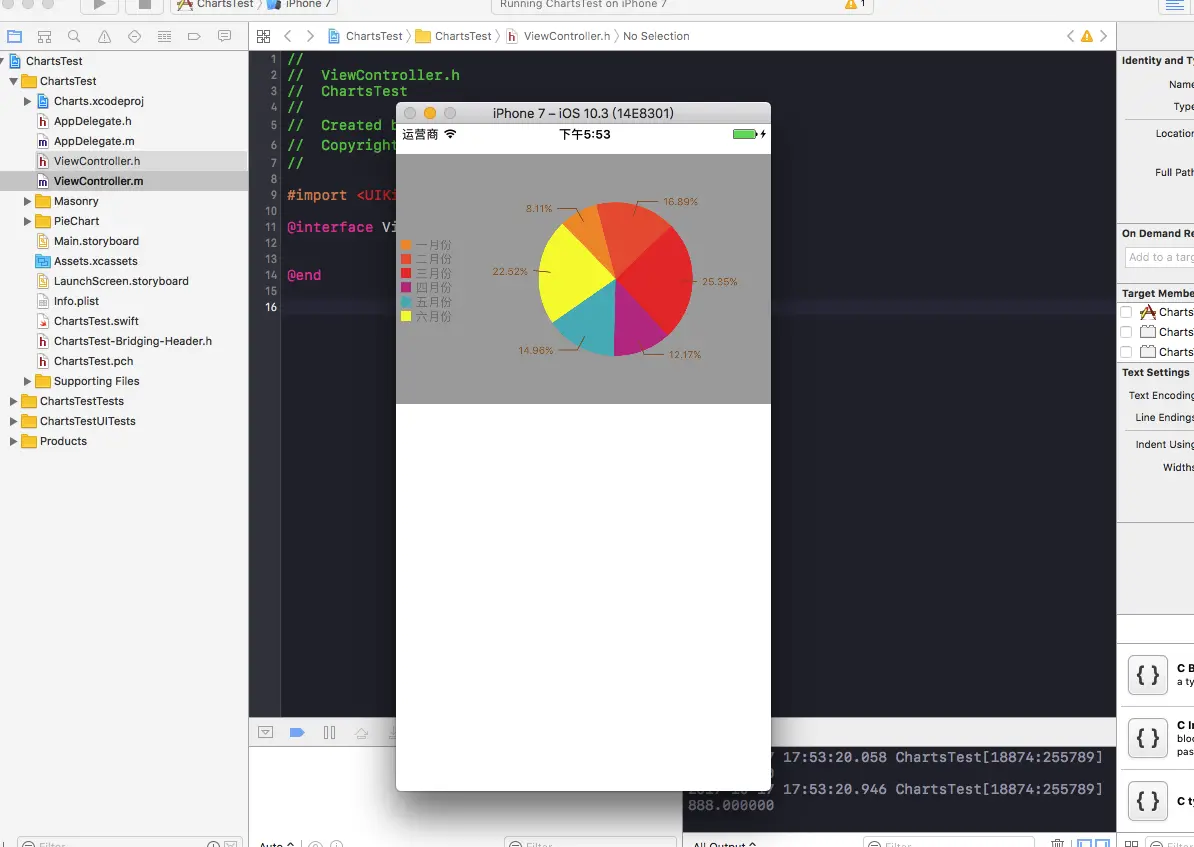Image resolution: width=1194 pixels, height=847 pixels.
Task: Click the yellow warning icon in editor jump bar
Action: (x=1087, y=36)
